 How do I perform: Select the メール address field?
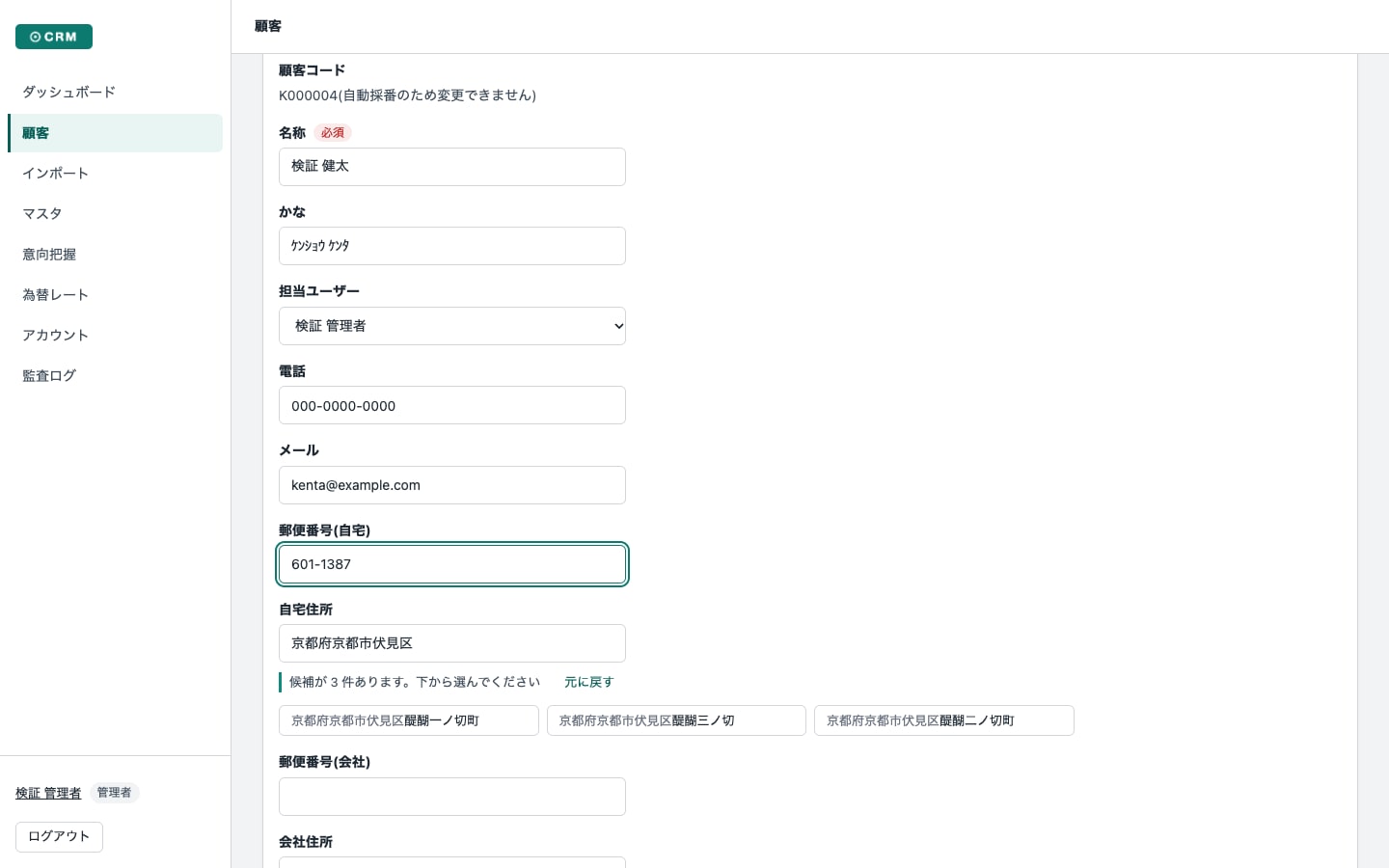point(452,485)
